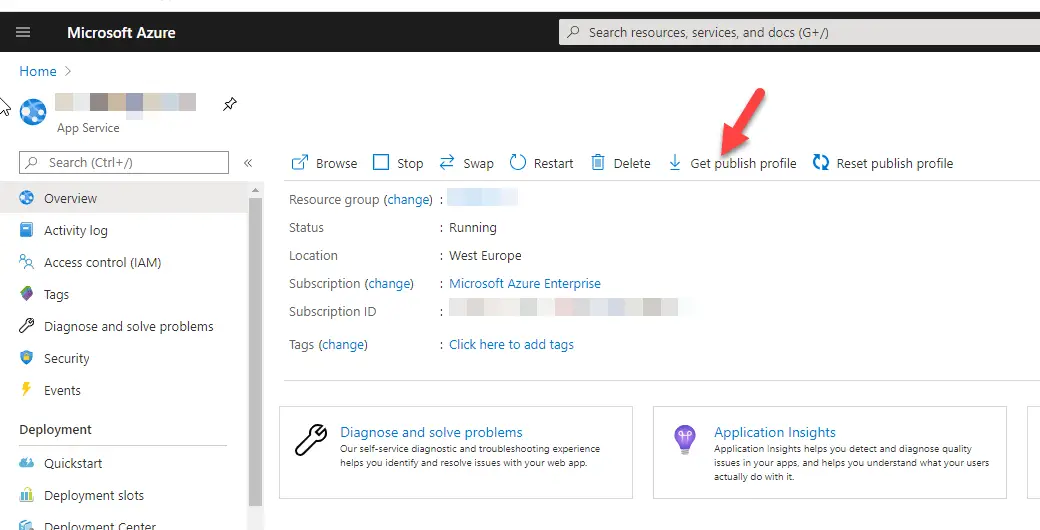
Task: Click the Swap arrows icon
Action: pos(447,163)
